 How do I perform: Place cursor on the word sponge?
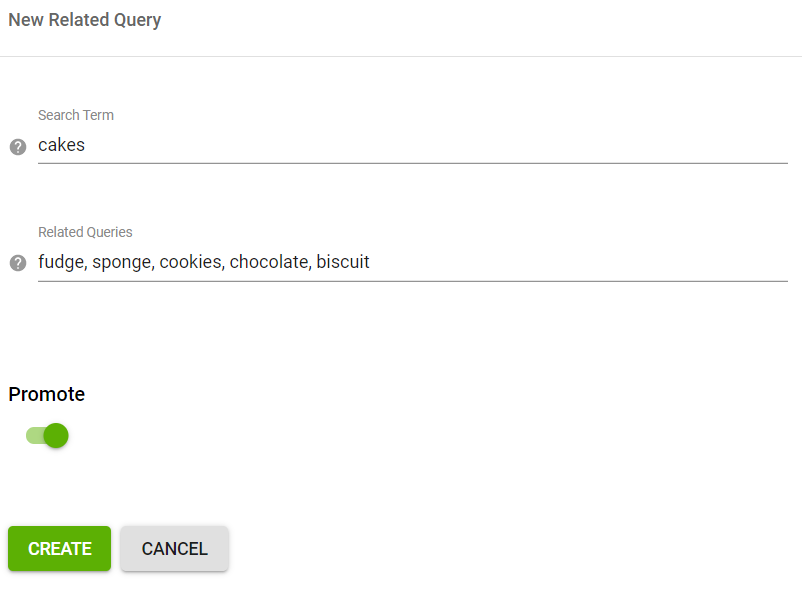tap(123, 262)
